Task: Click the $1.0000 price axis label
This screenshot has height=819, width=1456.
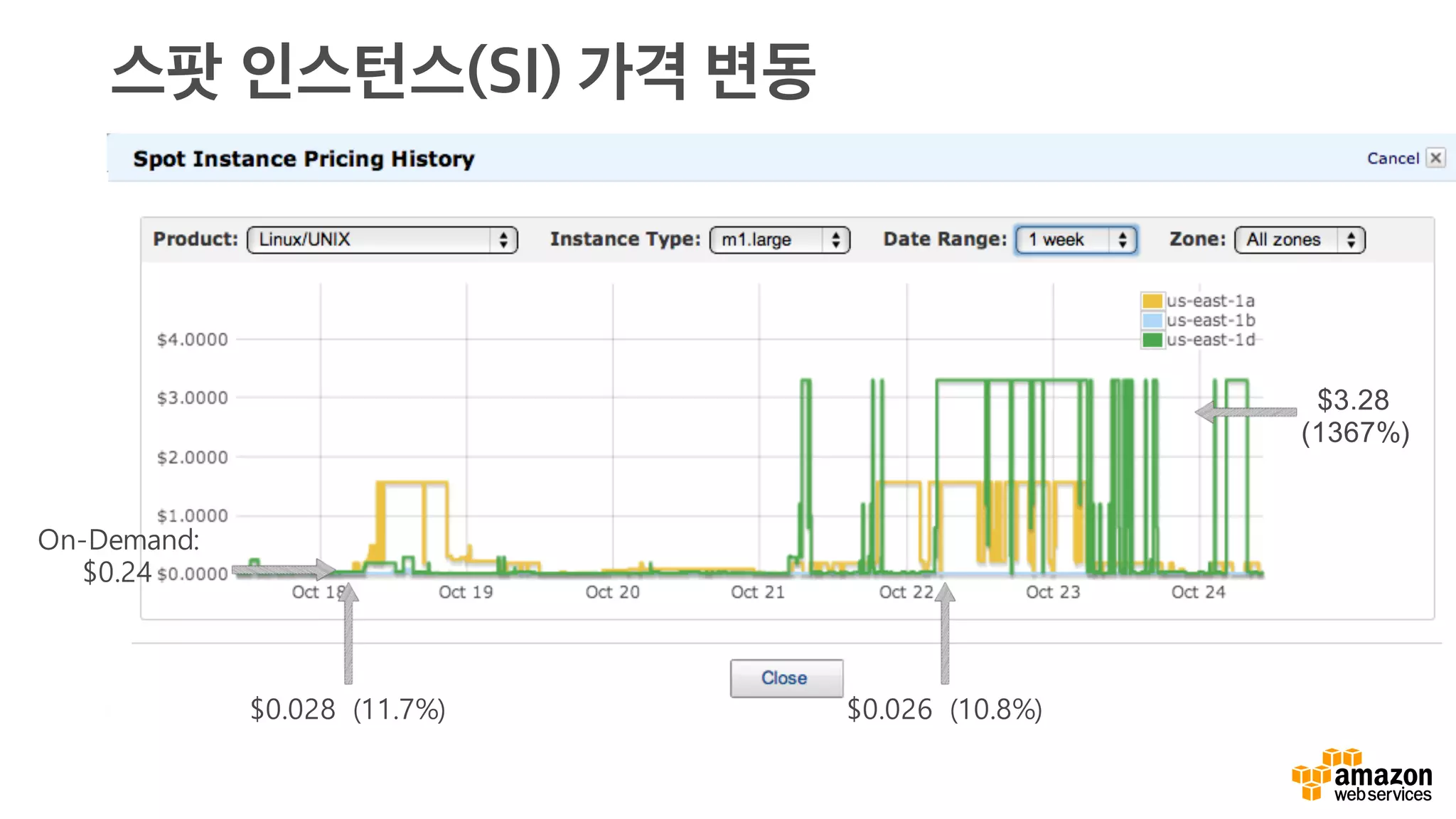Action: coord(193,515)
